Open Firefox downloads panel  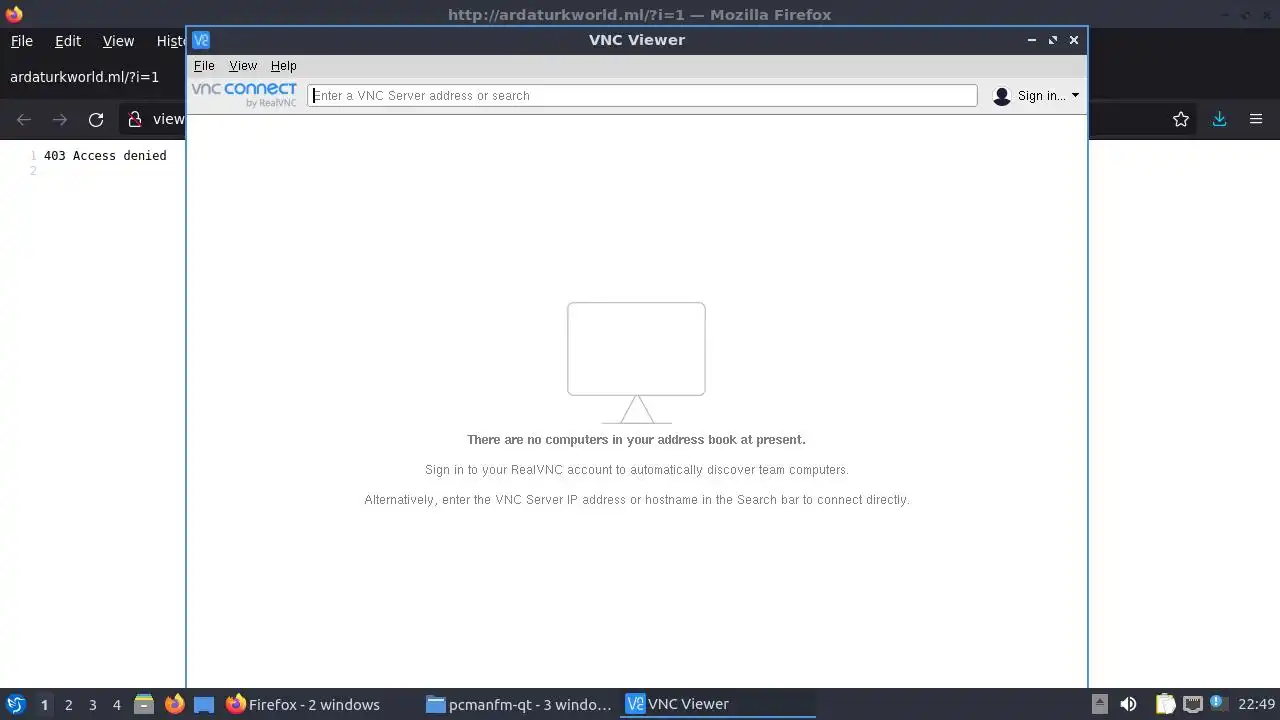(x=1219, y=119)
